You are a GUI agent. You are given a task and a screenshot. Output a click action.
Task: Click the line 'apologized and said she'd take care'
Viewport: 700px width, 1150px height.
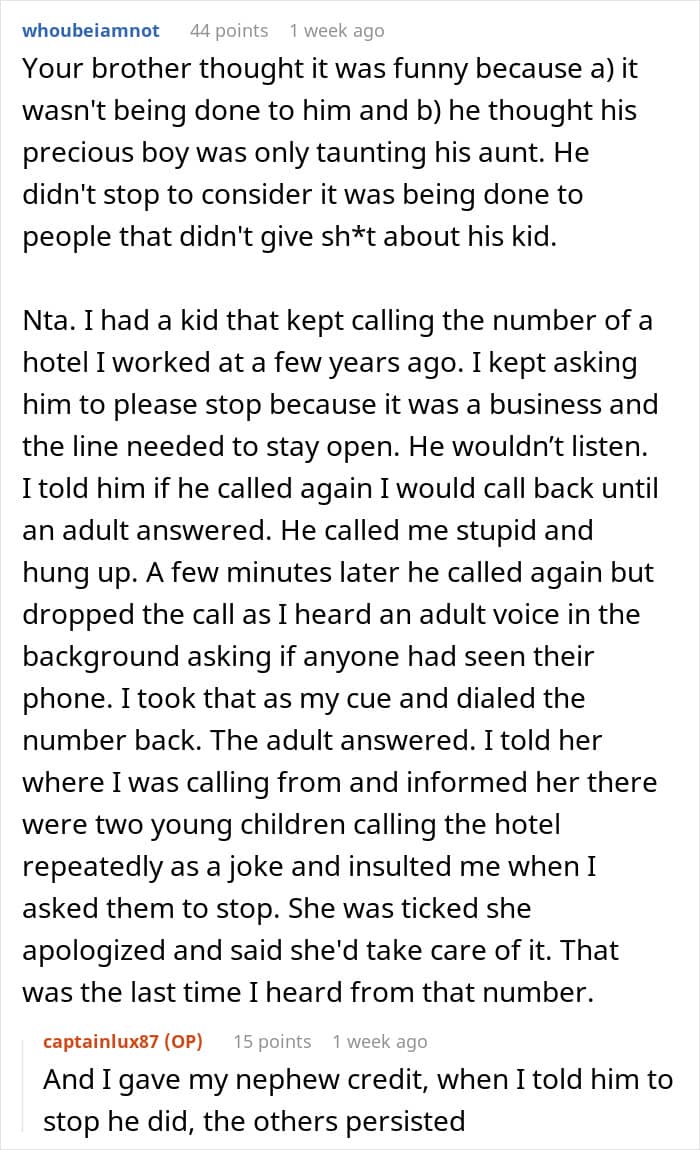[320, 951]
